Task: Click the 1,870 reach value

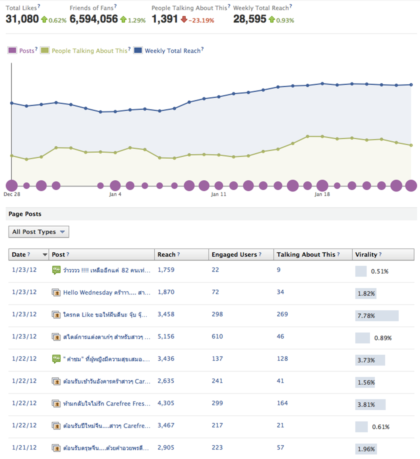Action: [166, 292]
